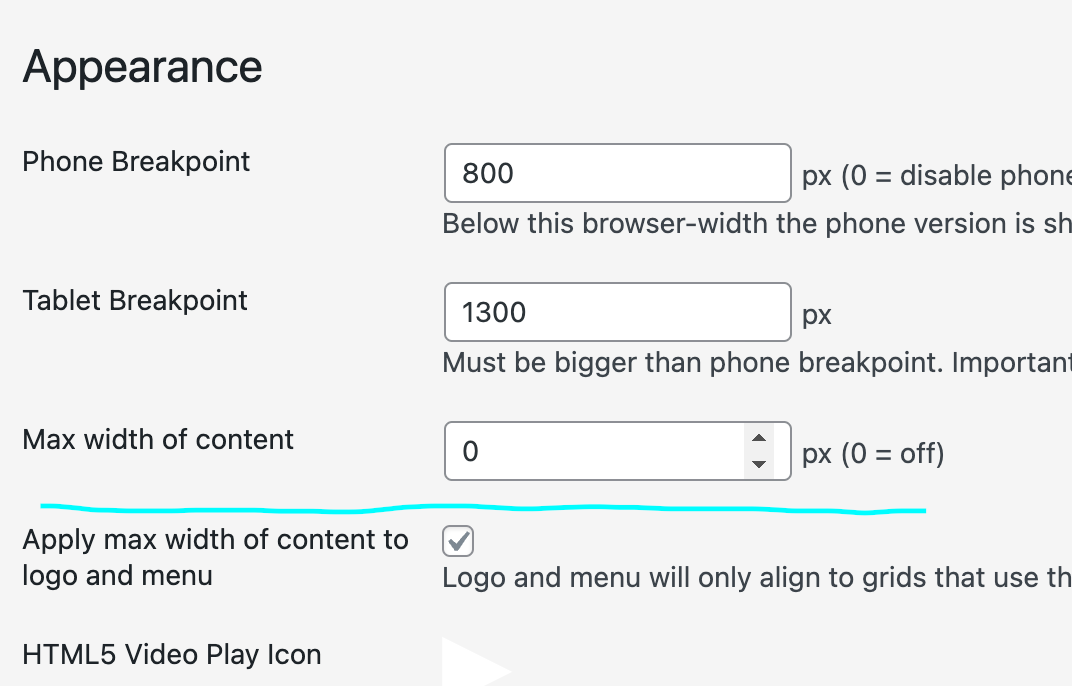Click the cyan underline below Max width
The width and height of the screenshot is (1072, 686).
(480, 508)
